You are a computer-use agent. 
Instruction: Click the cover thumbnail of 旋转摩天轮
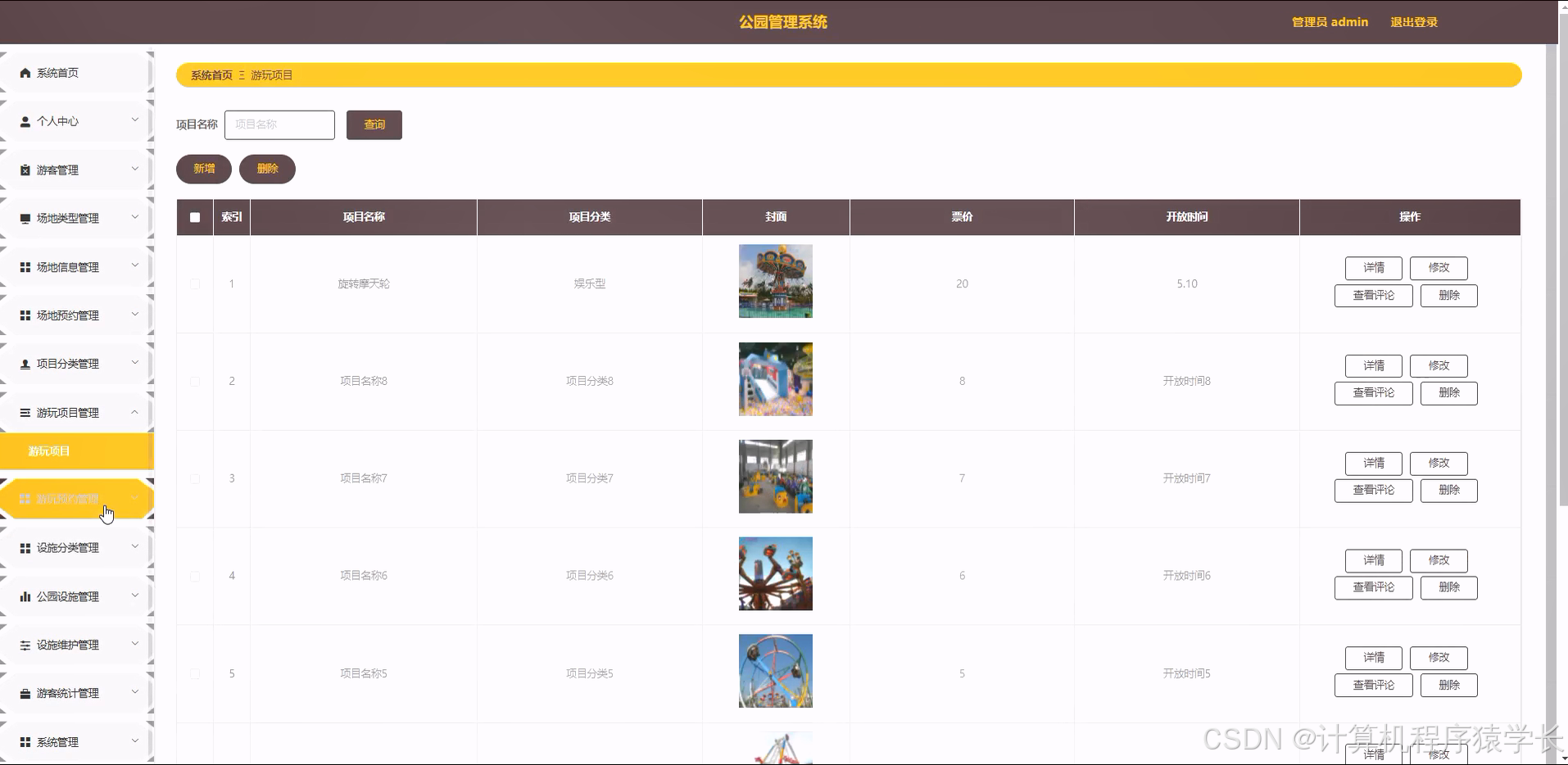[776, 281]
